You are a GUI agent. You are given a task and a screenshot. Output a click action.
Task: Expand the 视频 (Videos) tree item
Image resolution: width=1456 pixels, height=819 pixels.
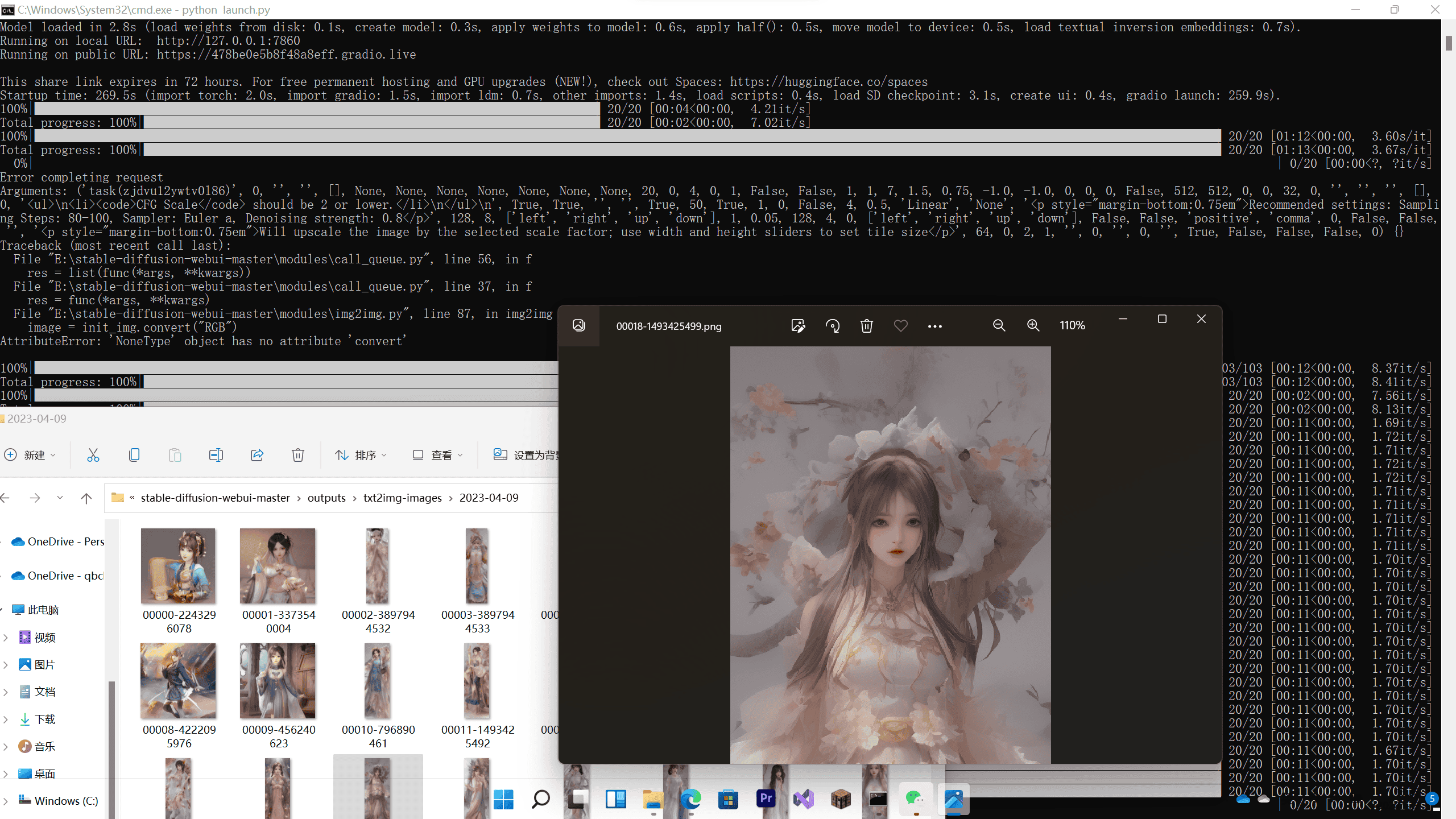coord(6,638)
